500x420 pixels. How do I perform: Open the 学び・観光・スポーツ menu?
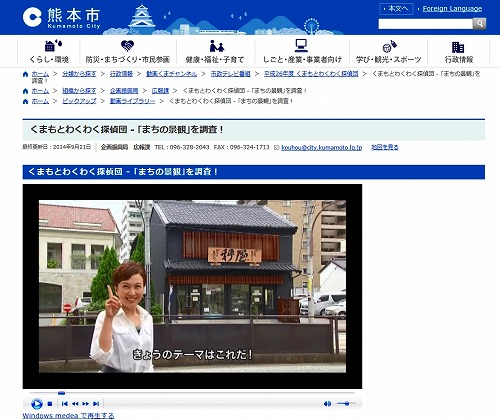(389, 51)
